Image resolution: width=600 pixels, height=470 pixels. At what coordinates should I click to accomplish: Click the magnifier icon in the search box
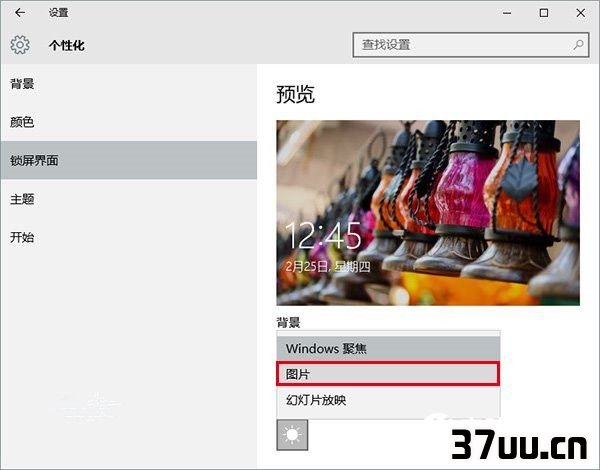(x=578, y=45)
